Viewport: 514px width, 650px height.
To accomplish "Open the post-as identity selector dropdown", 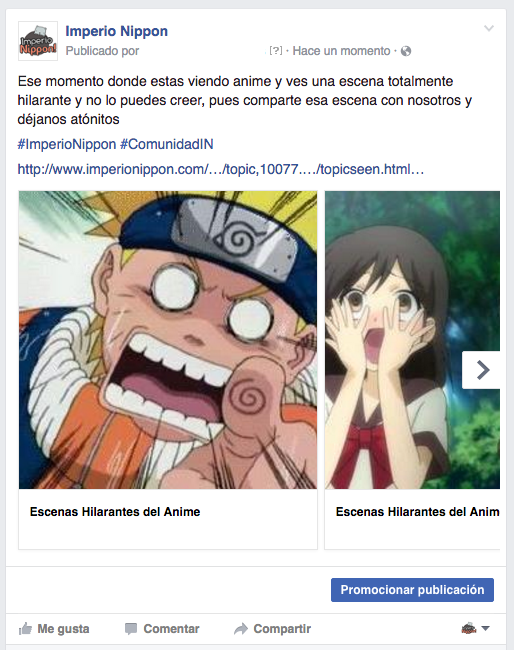I will pyautogui.click(x=476, y=628).
